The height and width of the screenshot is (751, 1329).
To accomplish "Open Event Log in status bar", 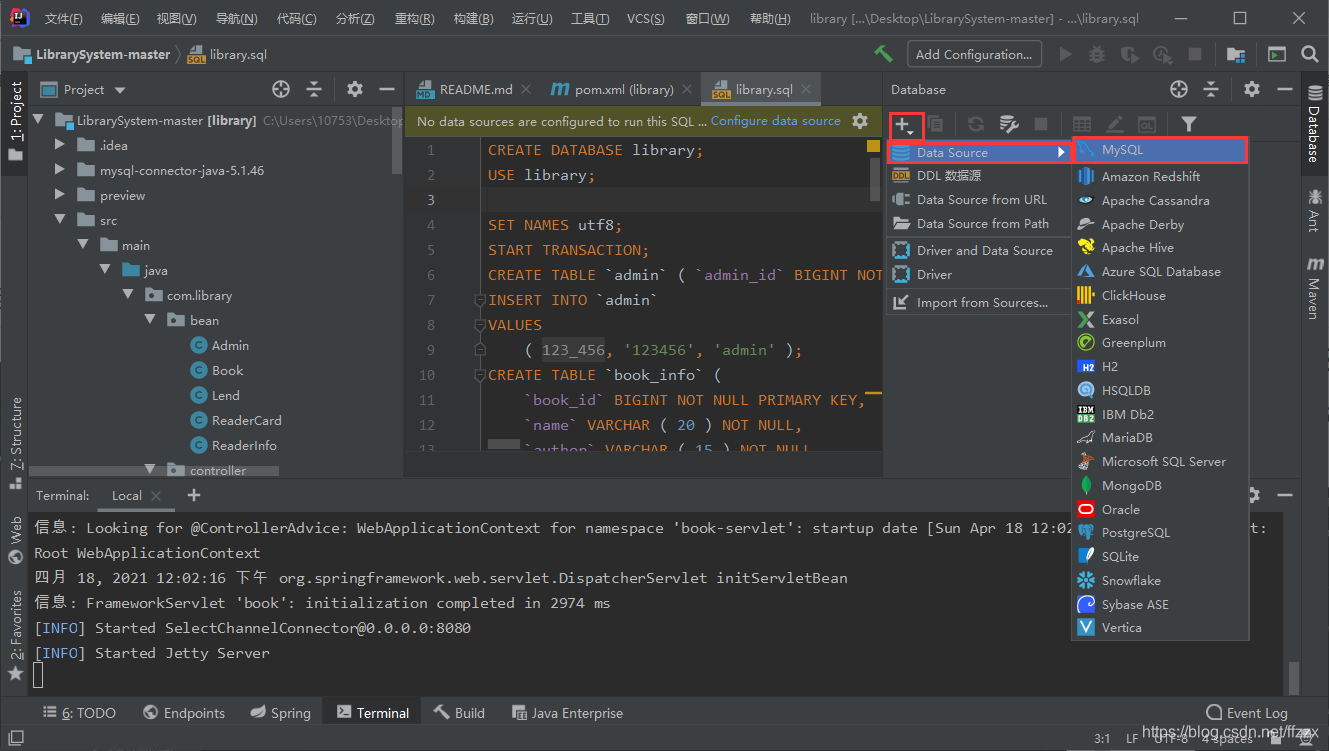I will pyautogui.click(x=1246, y=713).
